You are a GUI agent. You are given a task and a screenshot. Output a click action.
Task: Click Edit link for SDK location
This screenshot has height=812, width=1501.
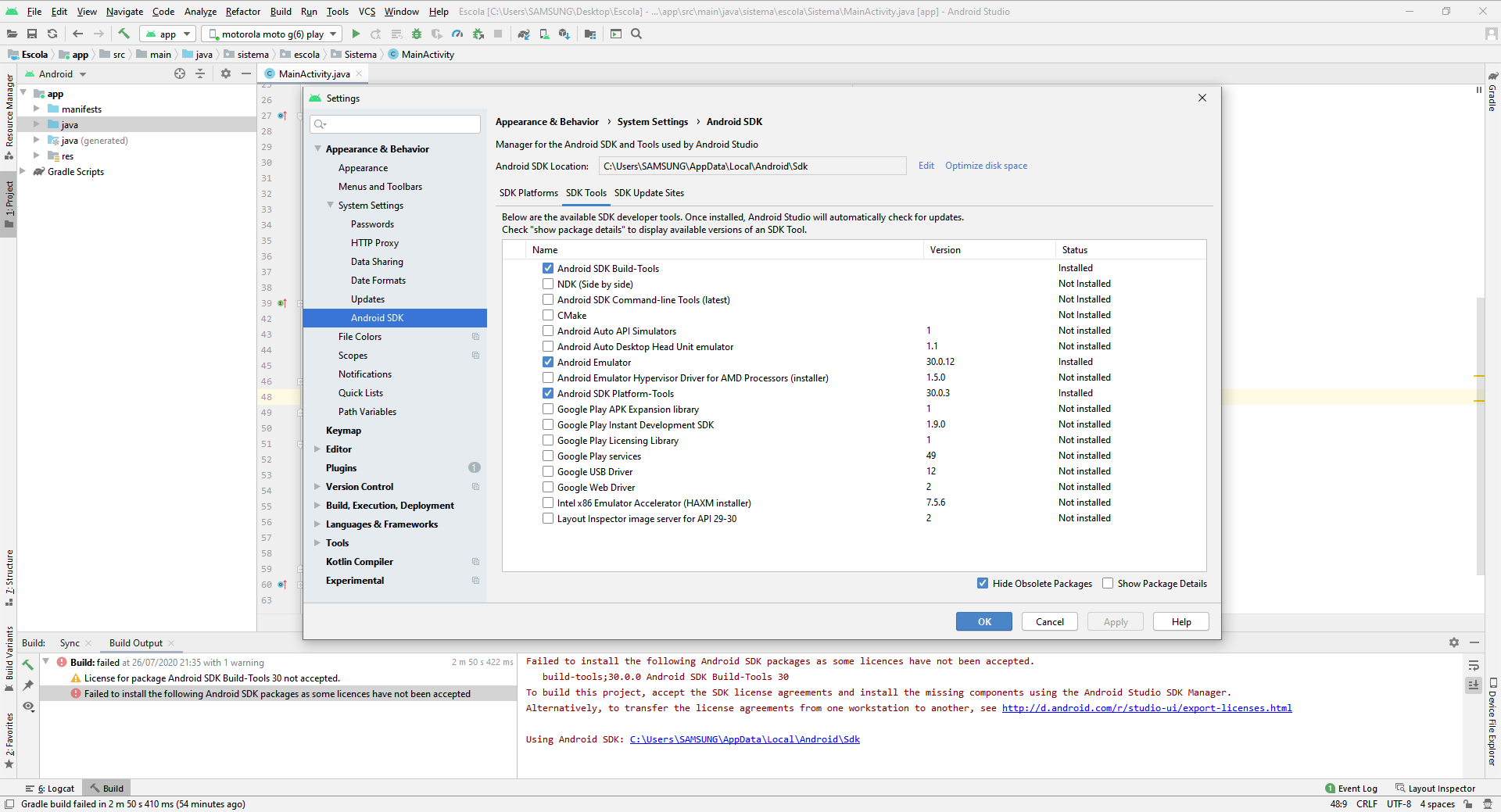926,166
